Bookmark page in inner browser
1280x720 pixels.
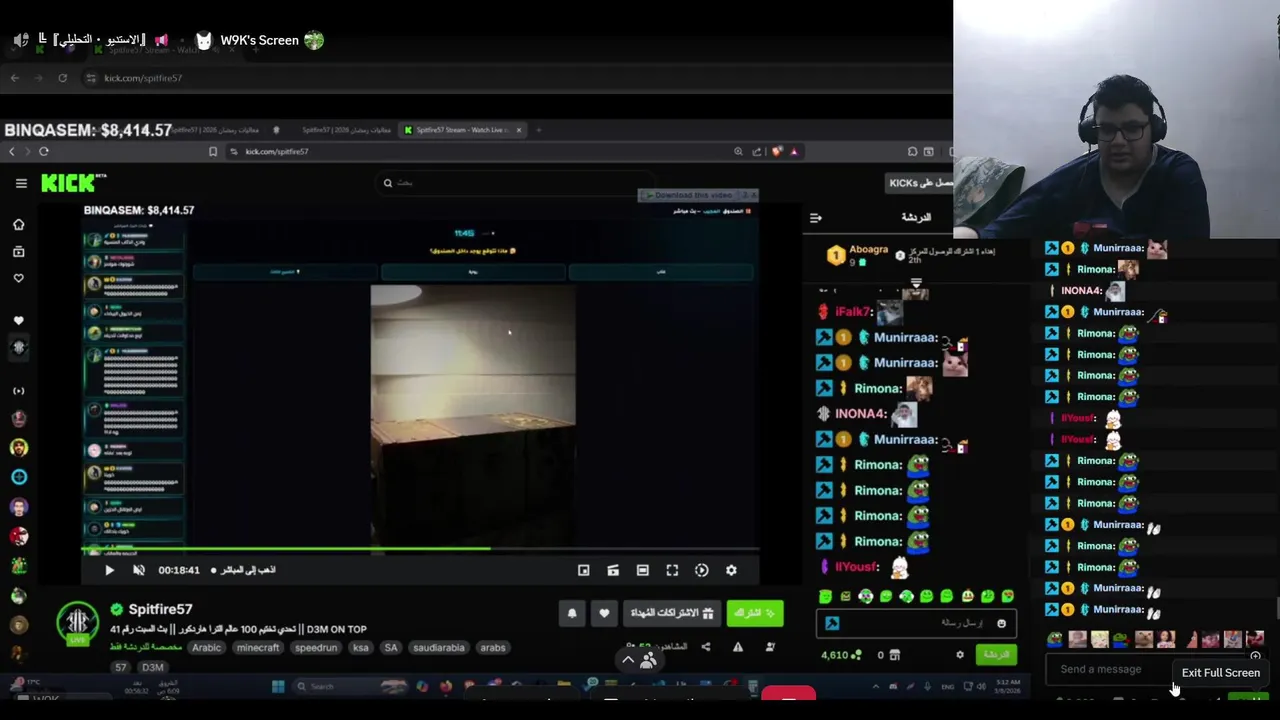[213, 151]
